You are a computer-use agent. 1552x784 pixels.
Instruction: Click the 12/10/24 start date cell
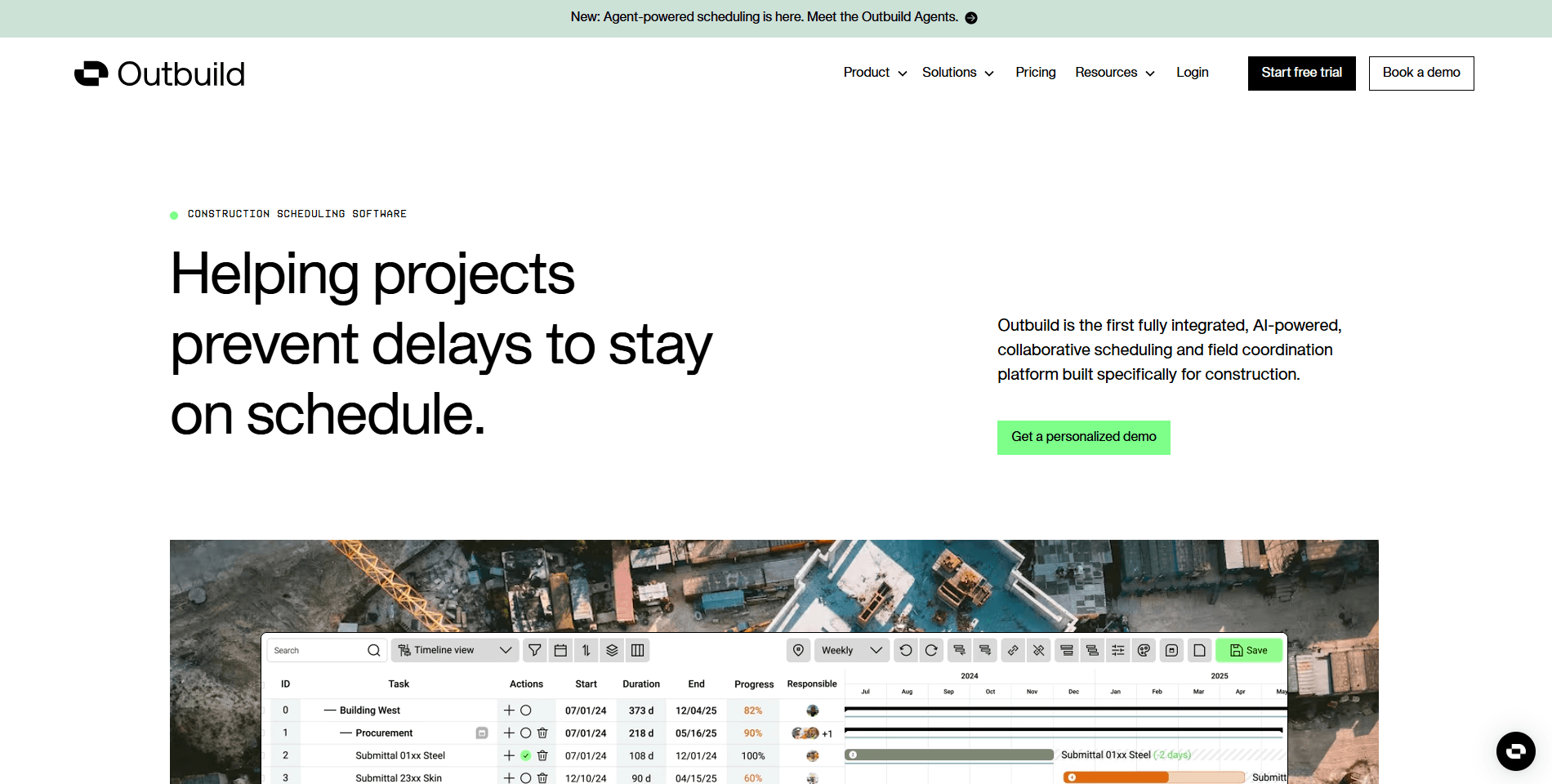coord(586,777)
